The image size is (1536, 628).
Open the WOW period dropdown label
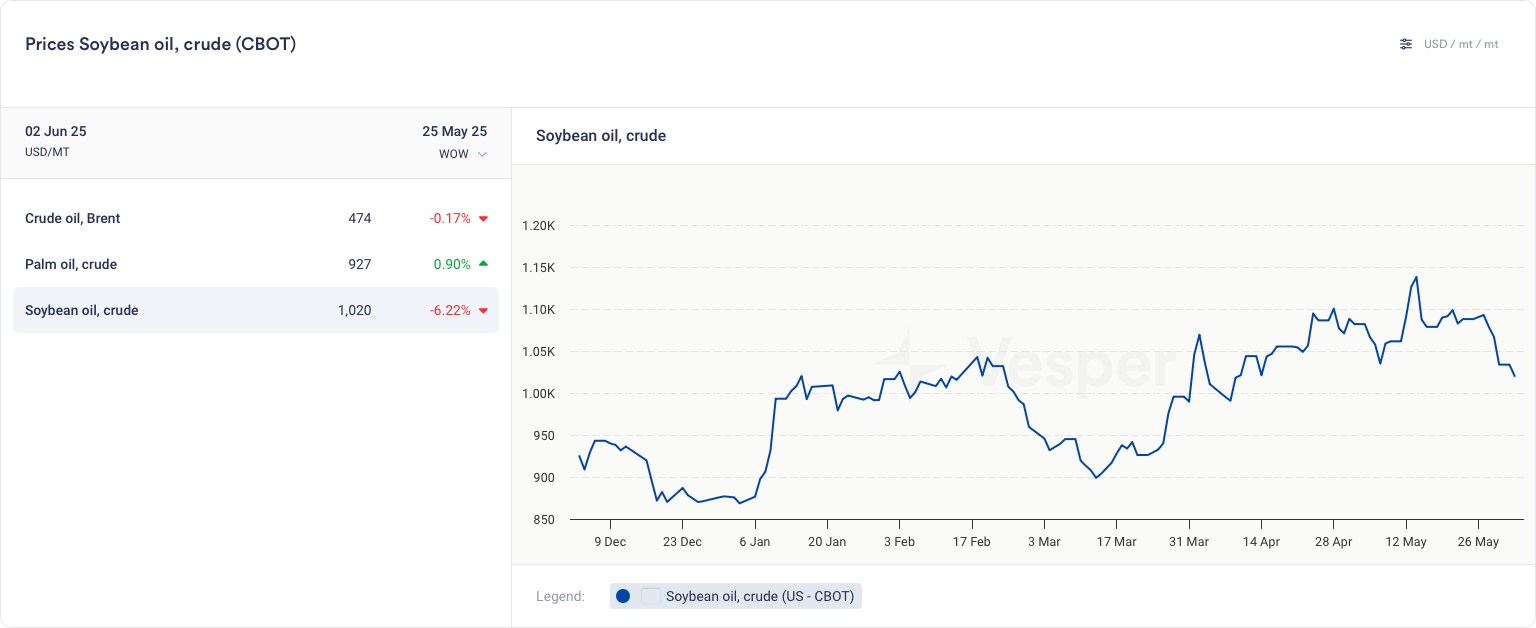453,154
